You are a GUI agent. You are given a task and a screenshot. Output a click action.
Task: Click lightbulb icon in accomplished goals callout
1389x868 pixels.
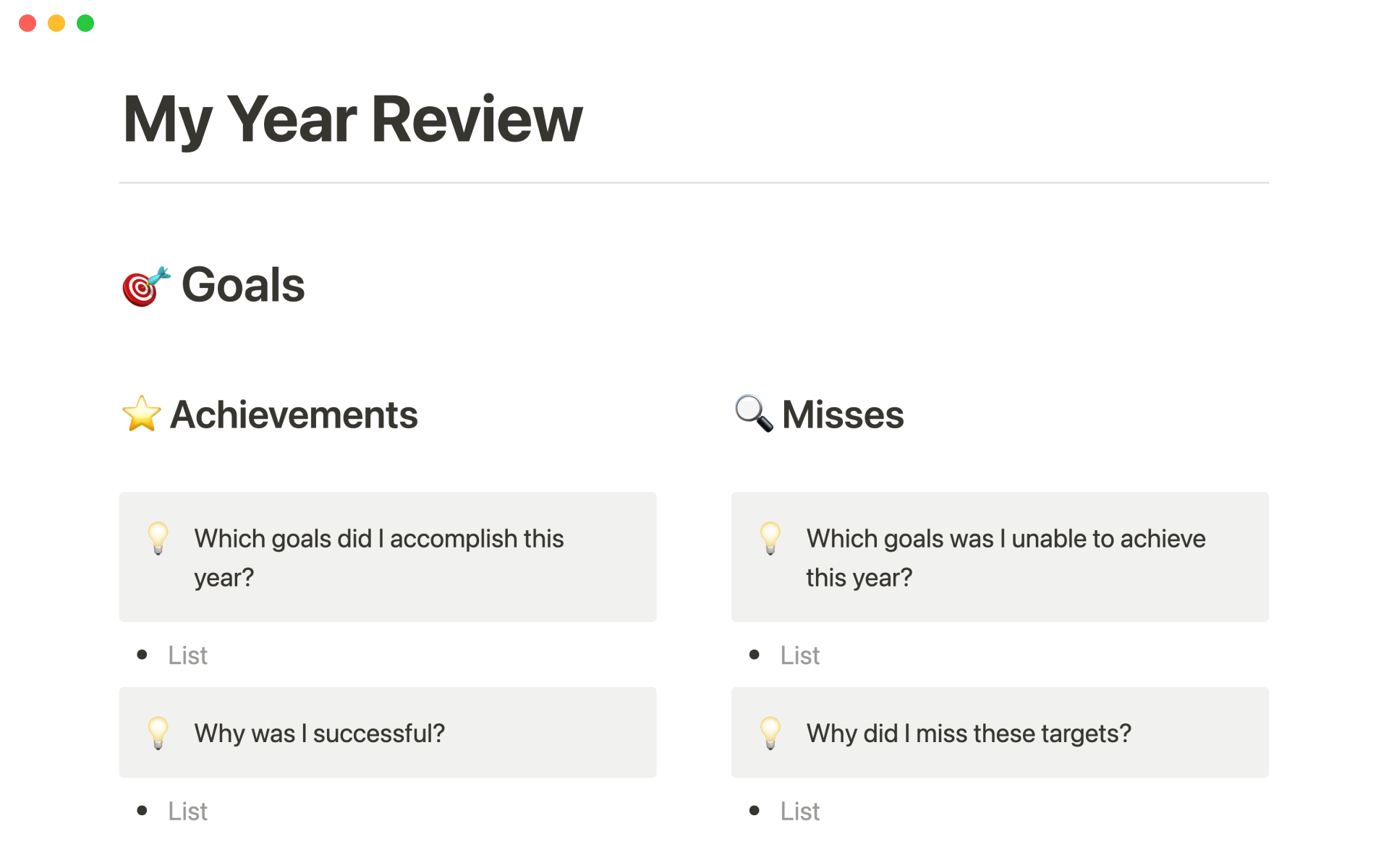tap(158, 538)
